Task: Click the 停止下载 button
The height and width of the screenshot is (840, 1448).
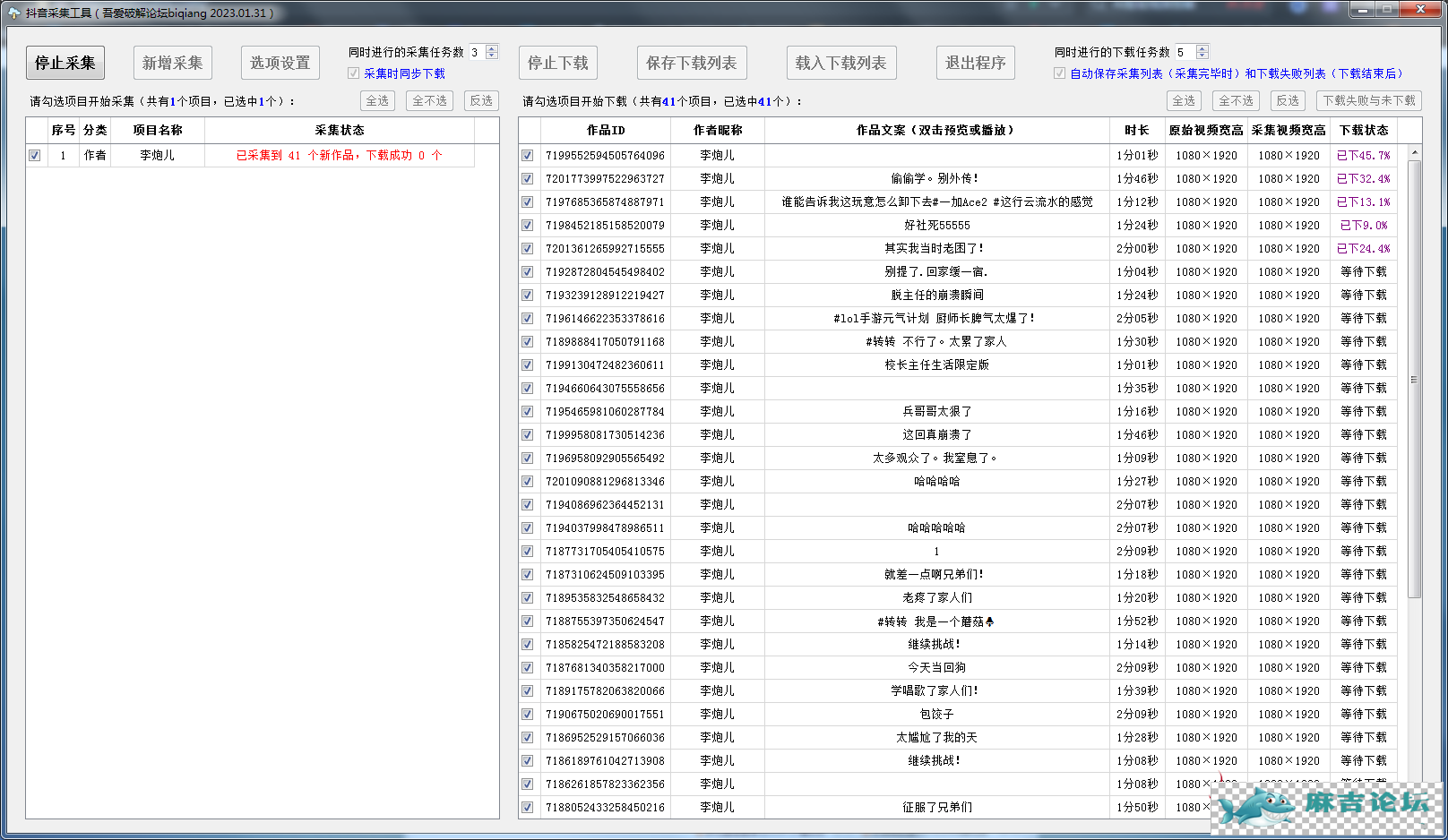Action: [558, 63]
